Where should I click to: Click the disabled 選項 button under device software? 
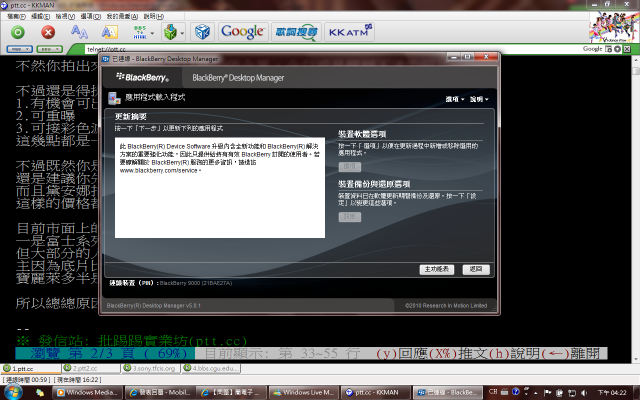[350, 167]
